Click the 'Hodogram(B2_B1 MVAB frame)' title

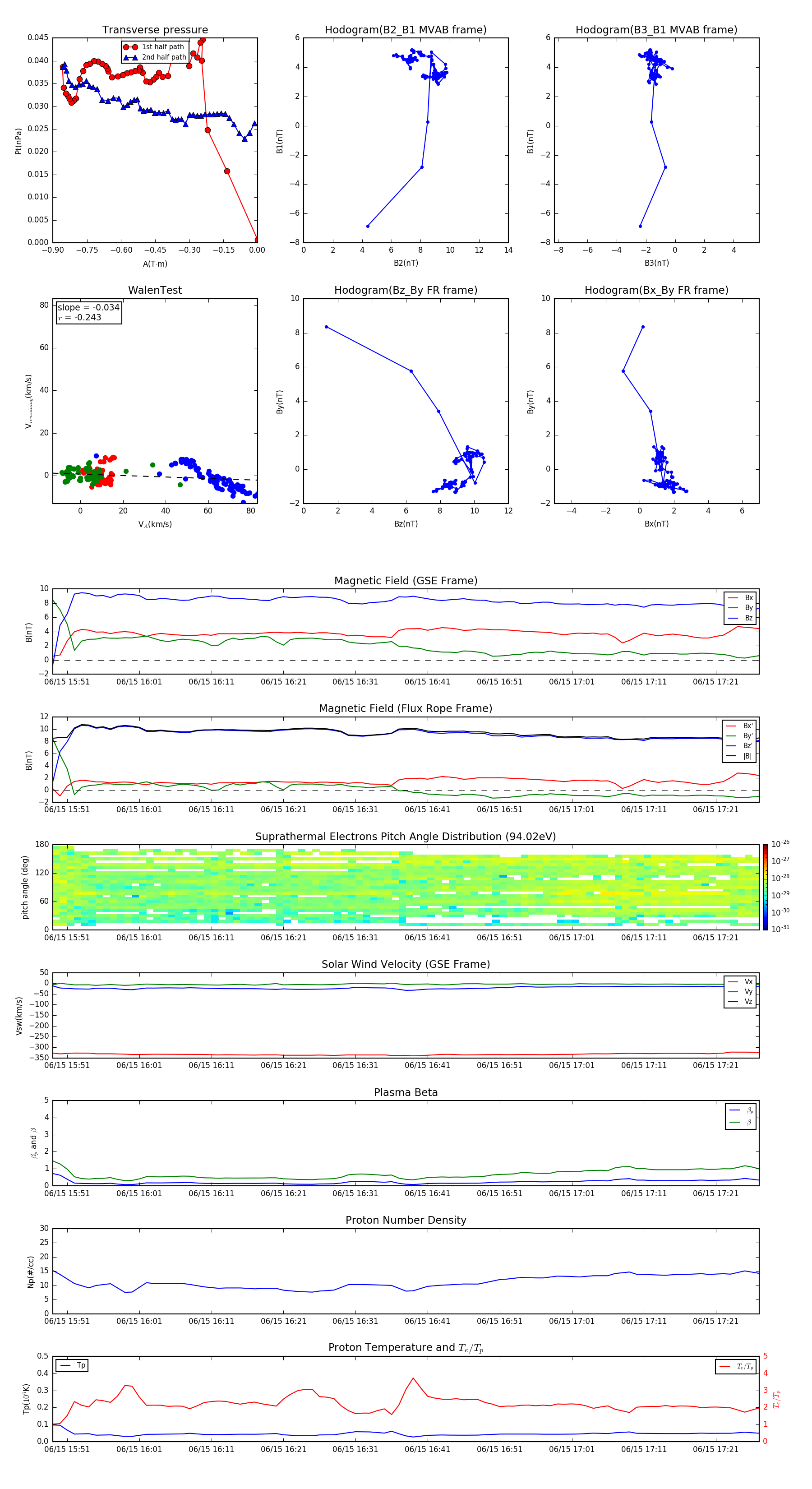coord(406,30)
